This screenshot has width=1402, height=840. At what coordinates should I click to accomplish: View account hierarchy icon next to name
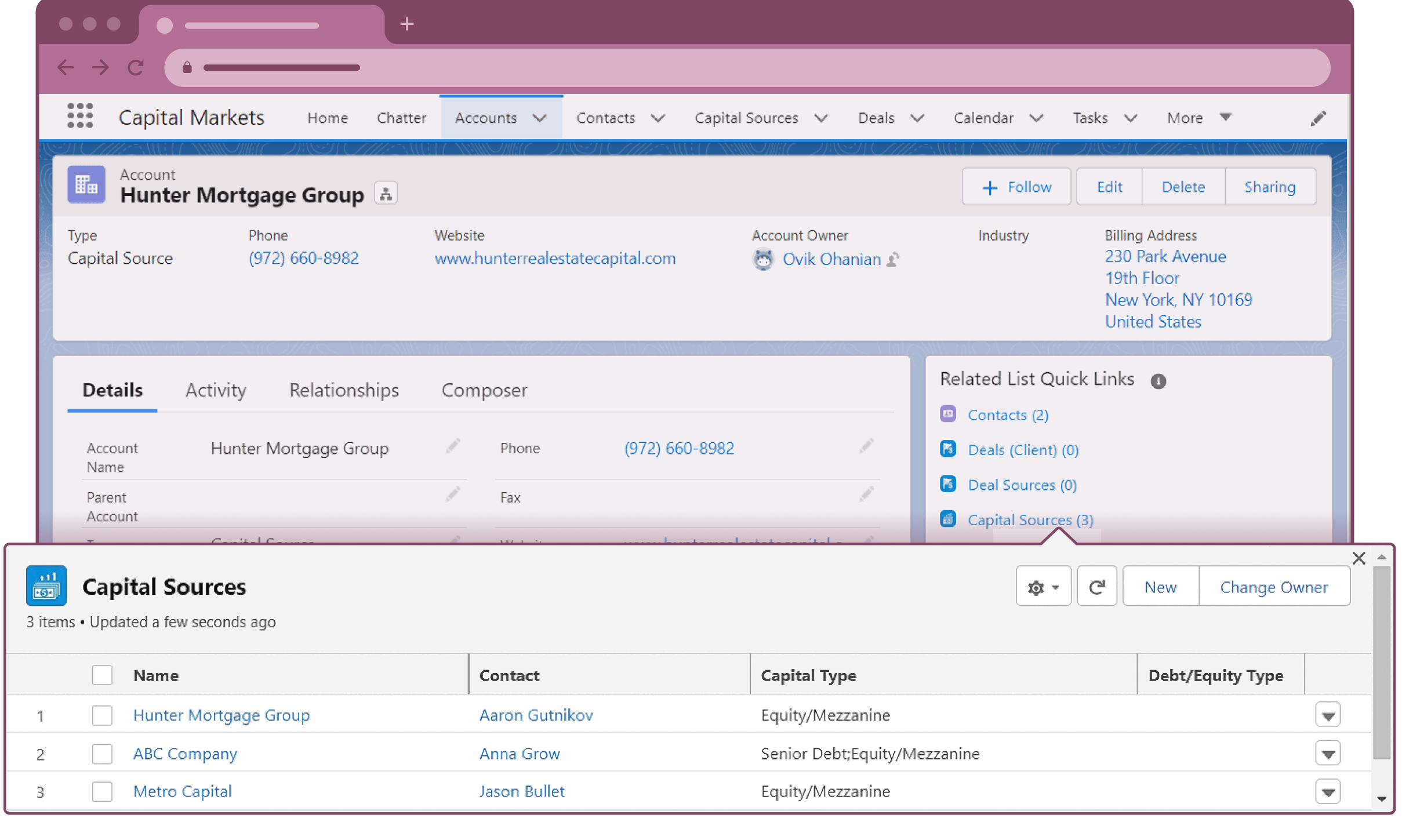386,194
